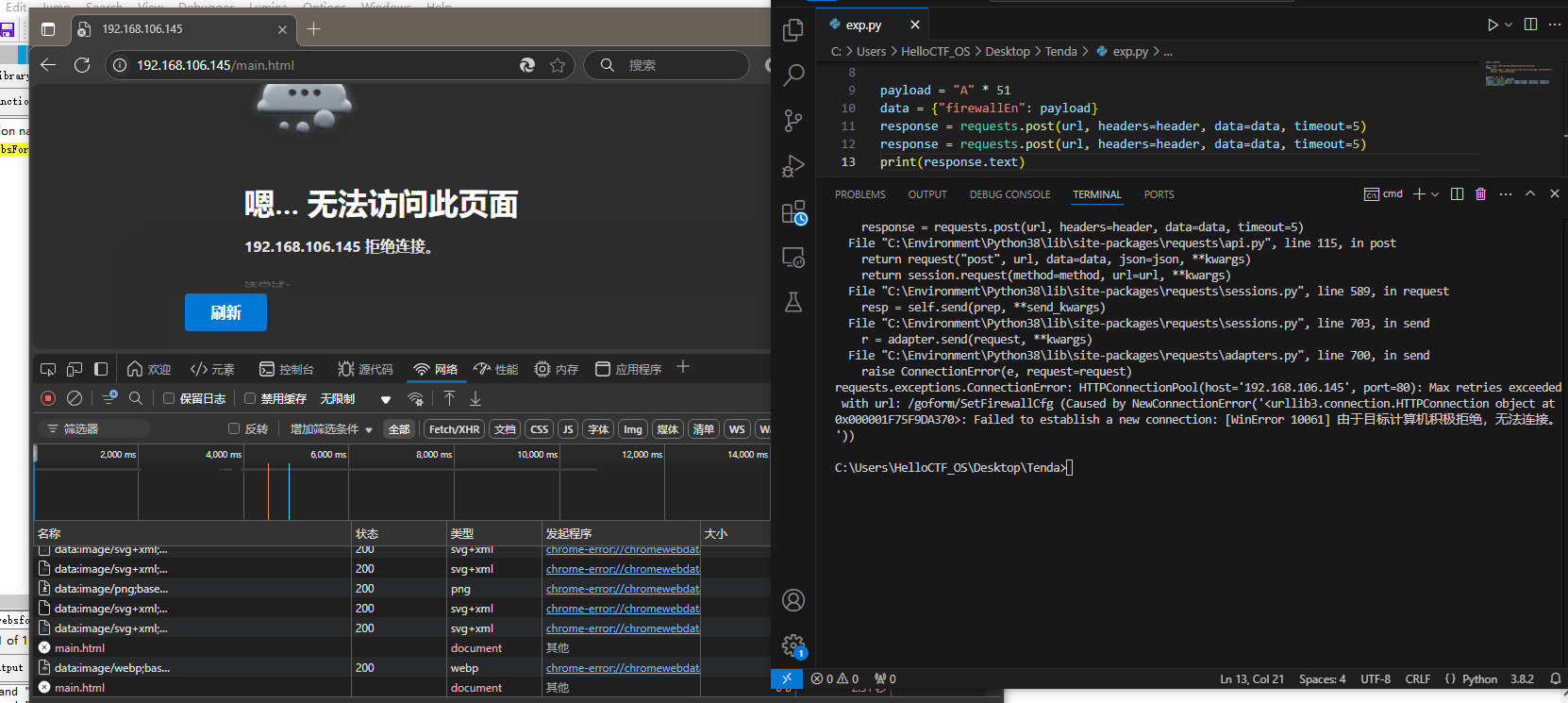Screen dimensions: 1568x703
Task: Change UTF-8 encoding in status bar
Action: tap(1376, 678)
